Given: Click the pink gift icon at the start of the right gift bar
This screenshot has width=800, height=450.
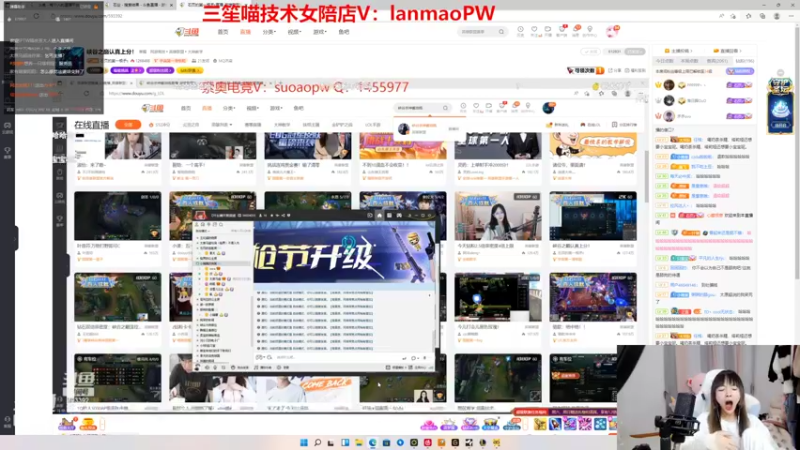Looking at the screenshot, I should (429, 424).
